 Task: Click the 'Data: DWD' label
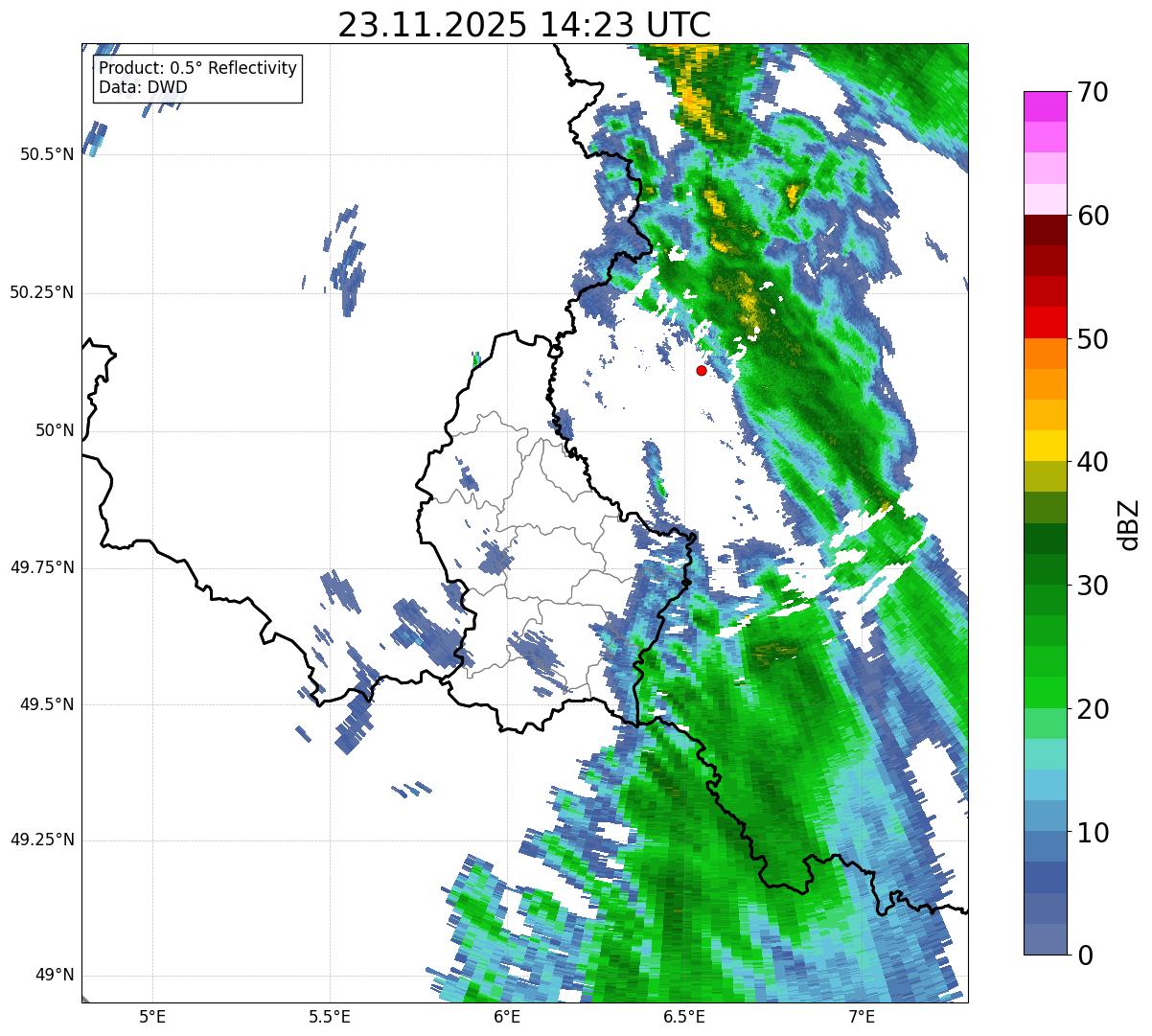(x=143, y=87)
